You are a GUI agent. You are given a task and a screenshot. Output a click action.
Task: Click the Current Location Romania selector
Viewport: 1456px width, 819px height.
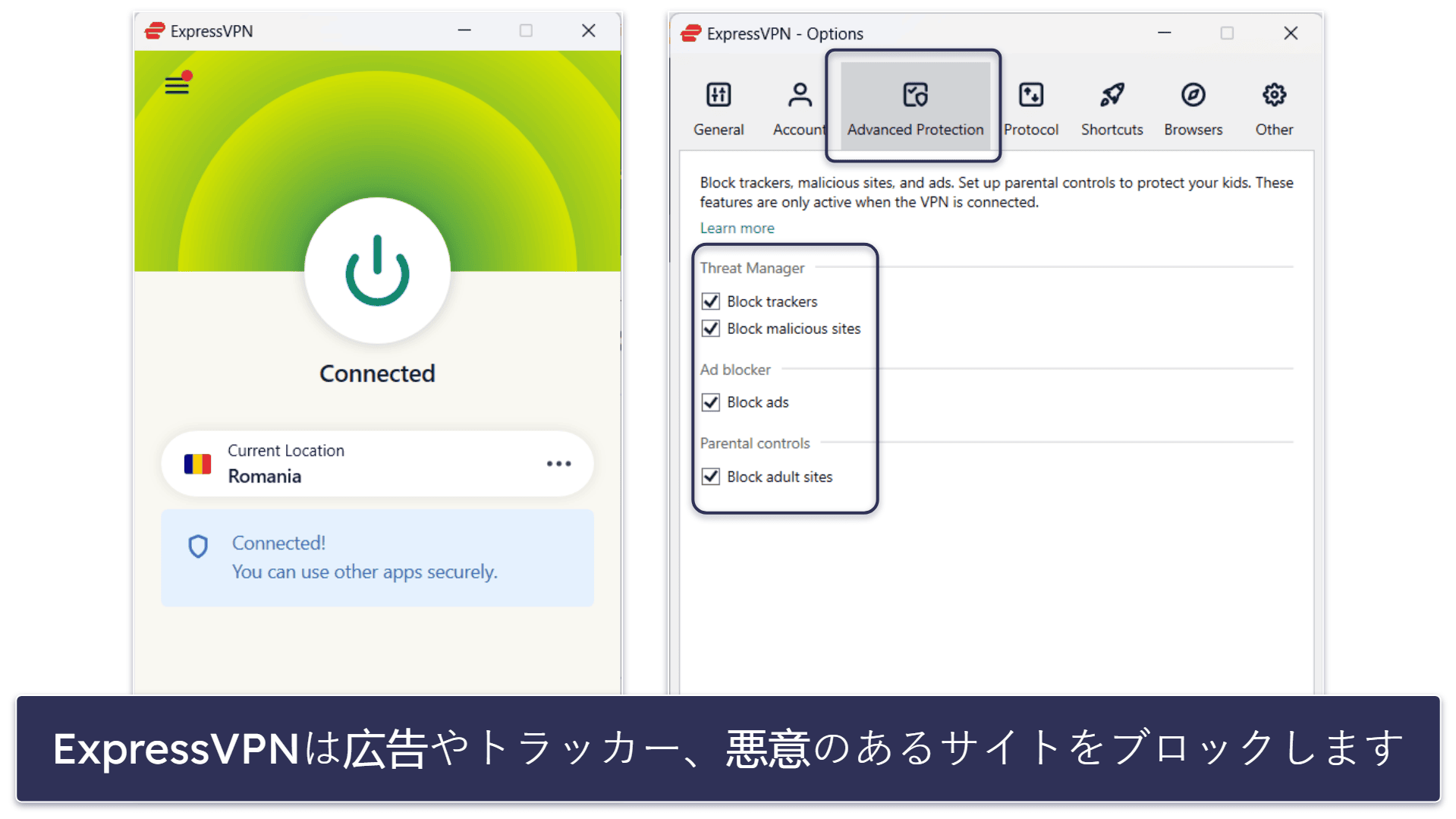(x=377, y=464)
